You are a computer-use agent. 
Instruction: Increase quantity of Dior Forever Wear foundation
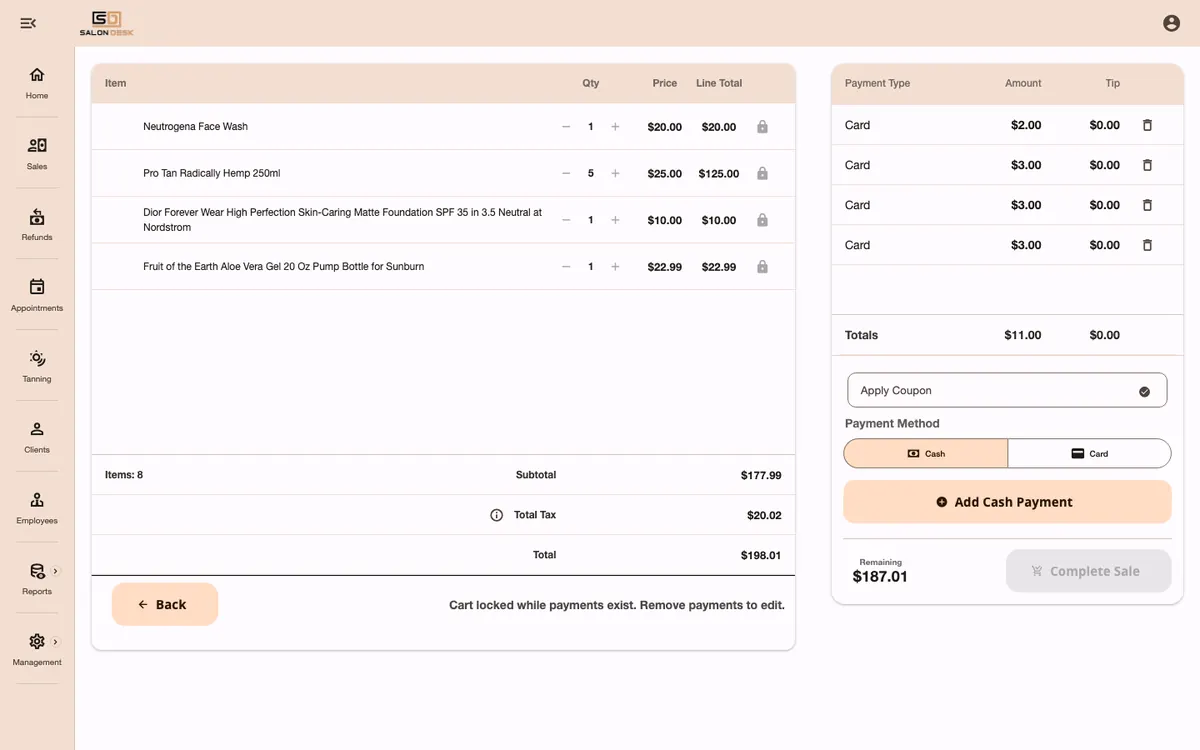pyautogui.click(x=615, y=220)
